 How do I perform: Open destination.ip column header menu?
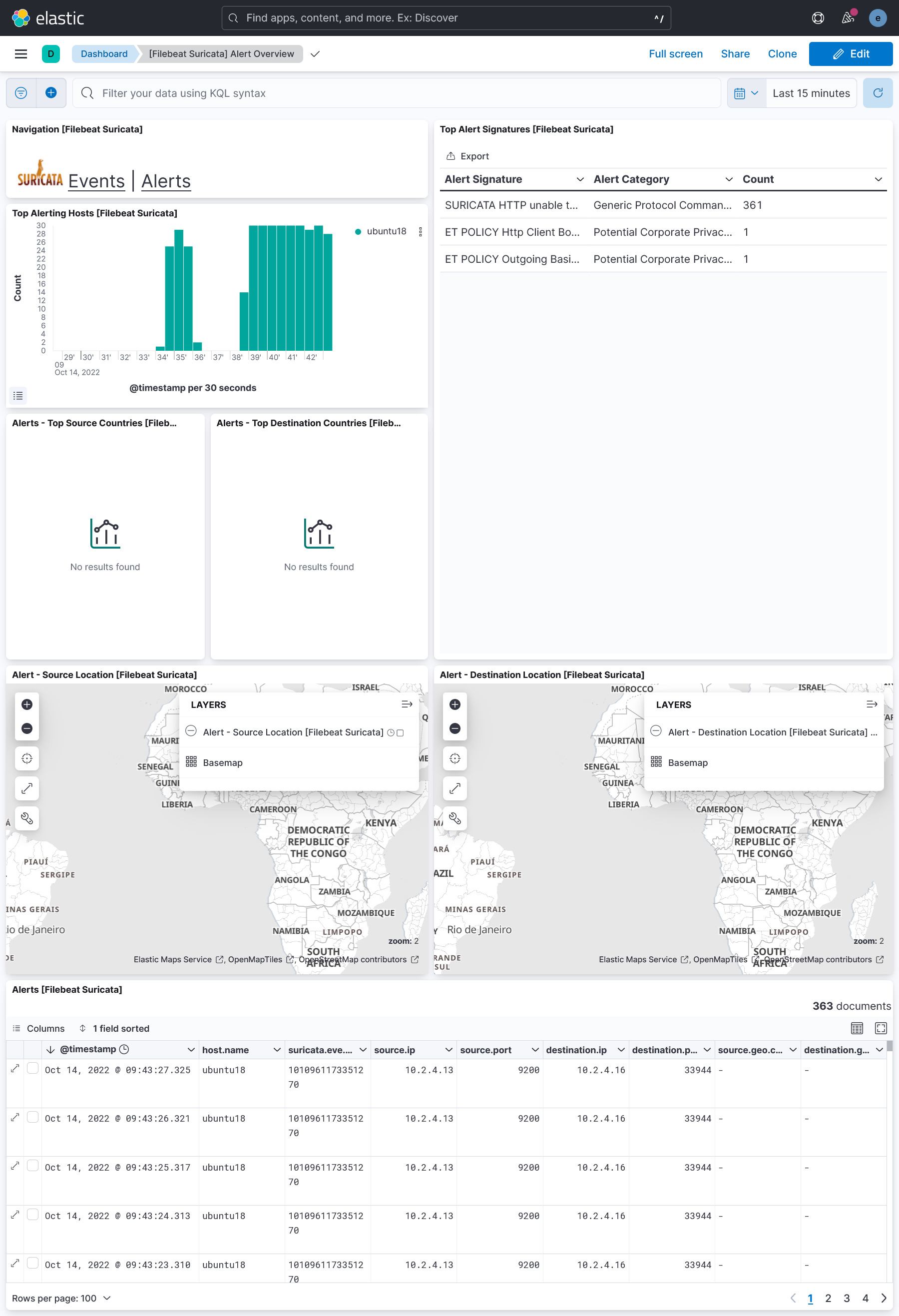(x=621, y=1050)
